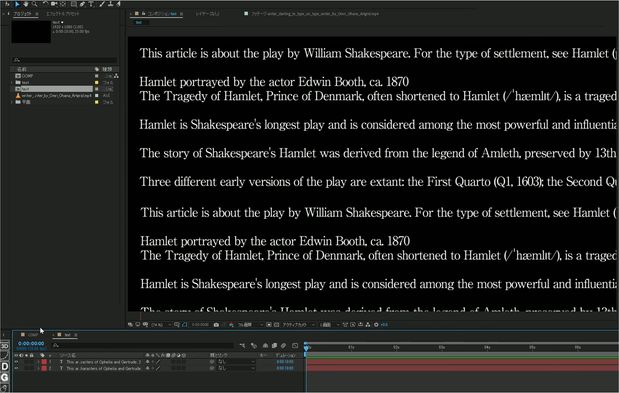
Task: Select the Rectangle shape tool
Action: (73, 4)
